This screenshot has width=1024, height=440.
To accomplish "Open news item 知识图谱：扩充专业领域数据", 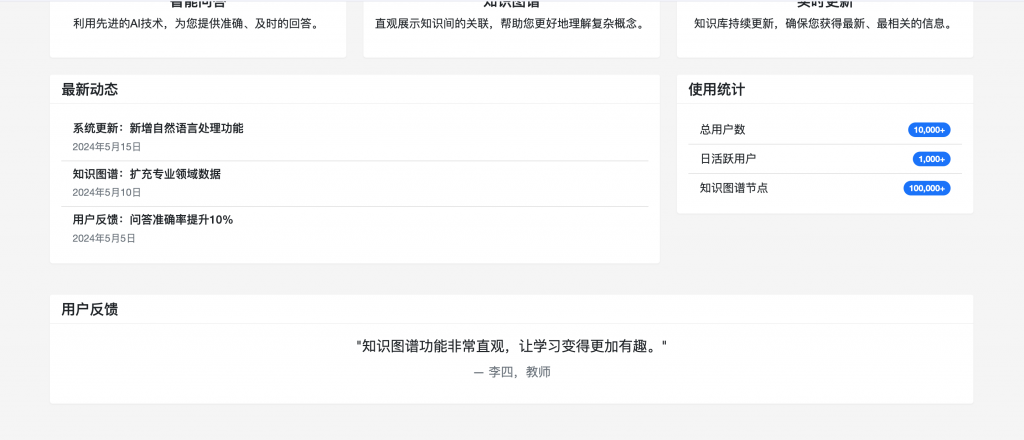I will [x=147, y=174].
